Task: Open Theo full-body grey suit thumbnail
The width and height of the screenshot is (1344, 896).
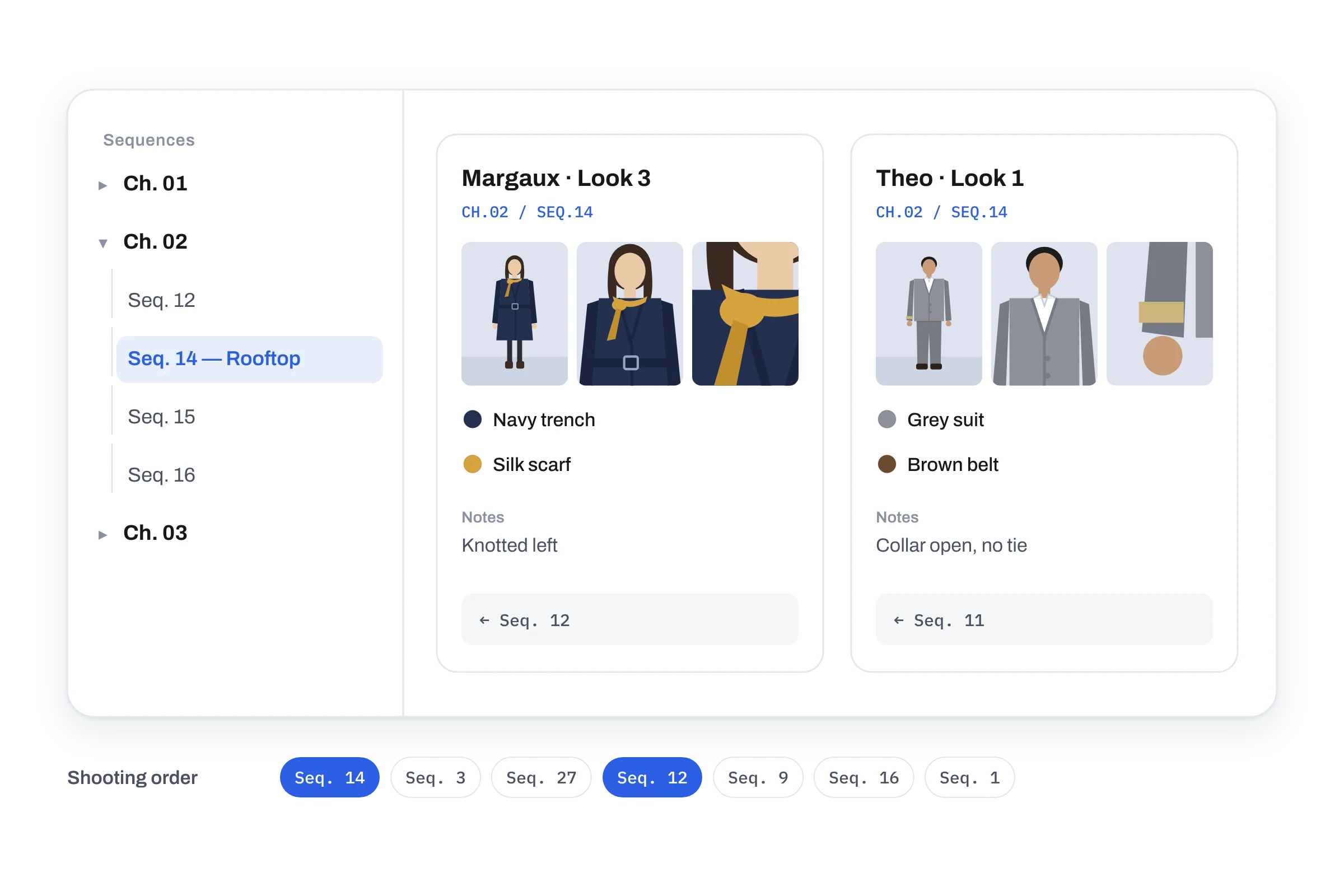Action: click(x=928, y=313)
